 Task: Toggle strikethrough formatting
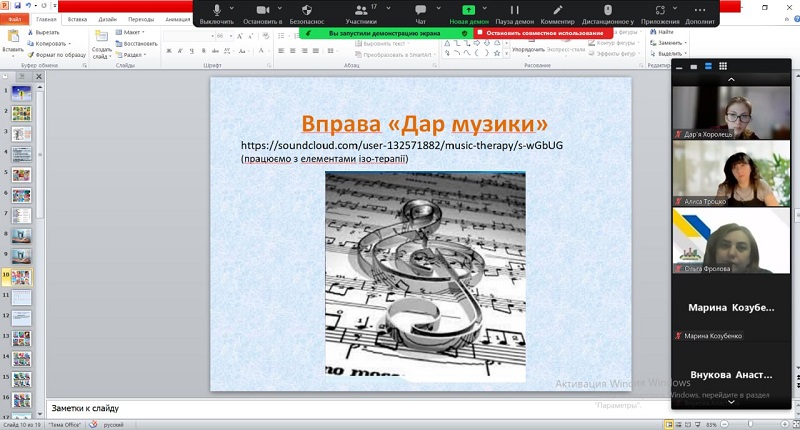point(215,51)
